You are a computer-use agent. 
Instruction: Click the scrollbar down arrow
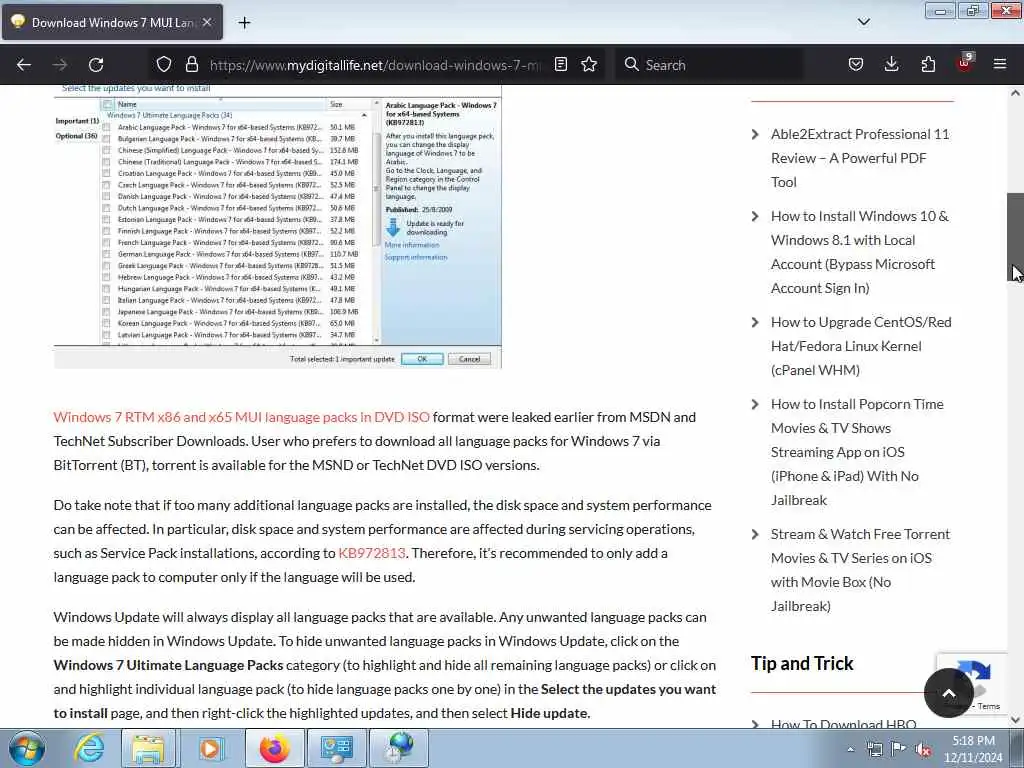click(1015, 720)
